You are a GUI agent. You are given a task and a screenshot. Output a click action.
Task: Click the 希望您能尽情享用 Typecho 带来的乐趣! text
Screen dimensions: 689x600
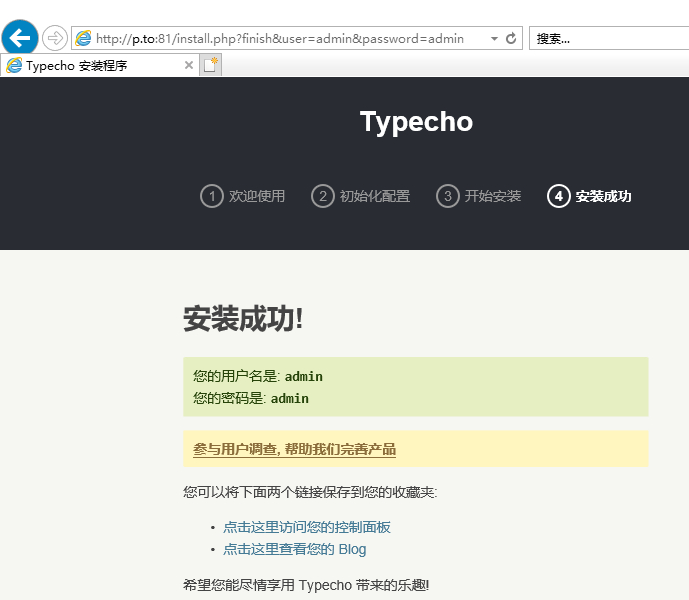click(306, 585)
